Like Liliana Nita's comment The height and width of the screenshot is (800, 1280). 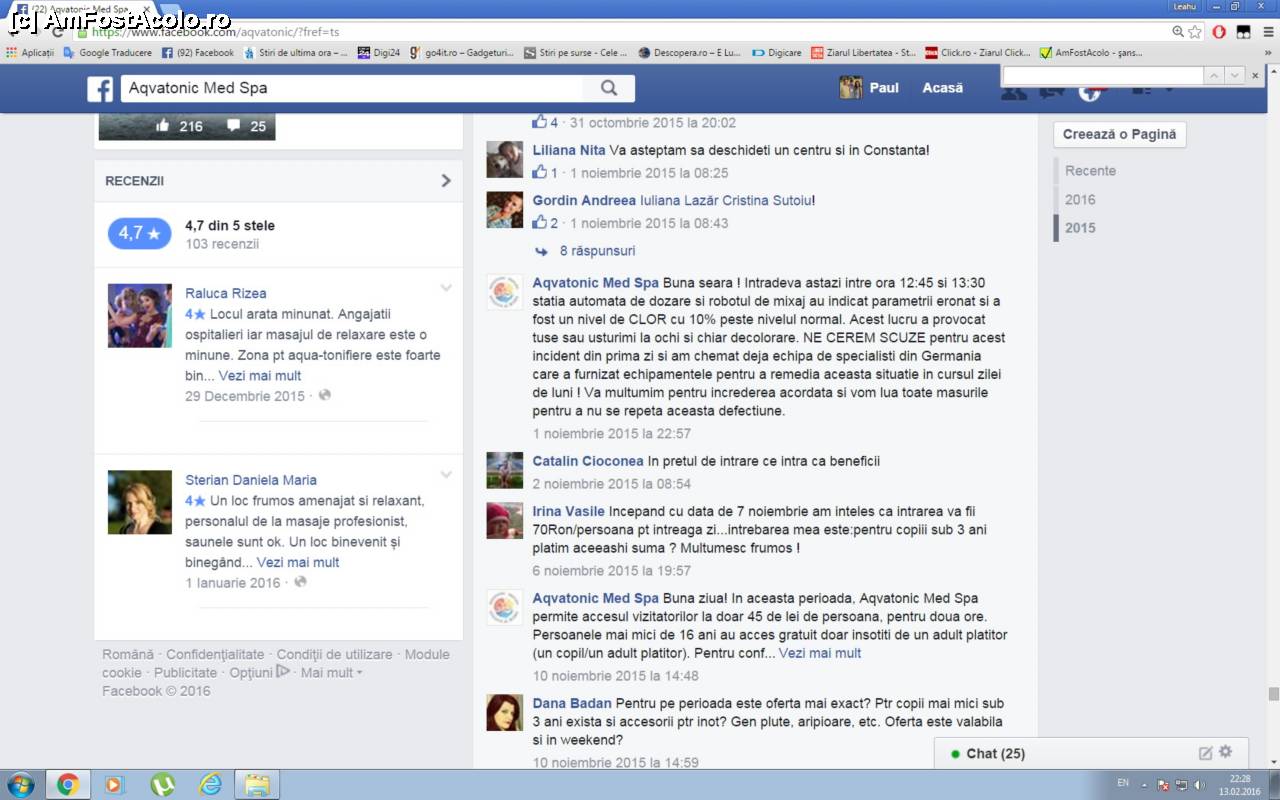[540, 172]
